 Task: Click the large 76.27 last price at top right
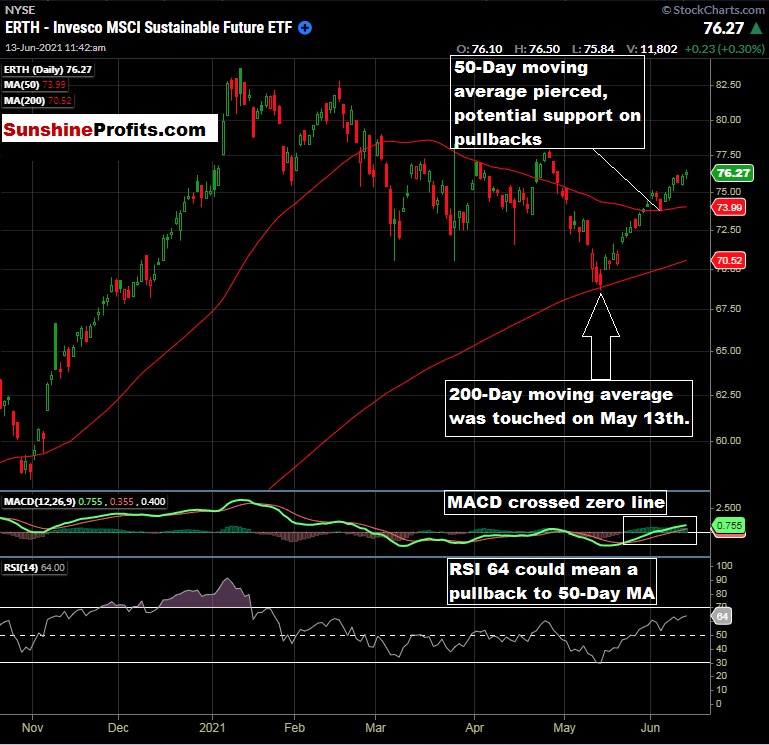(723, 28)
